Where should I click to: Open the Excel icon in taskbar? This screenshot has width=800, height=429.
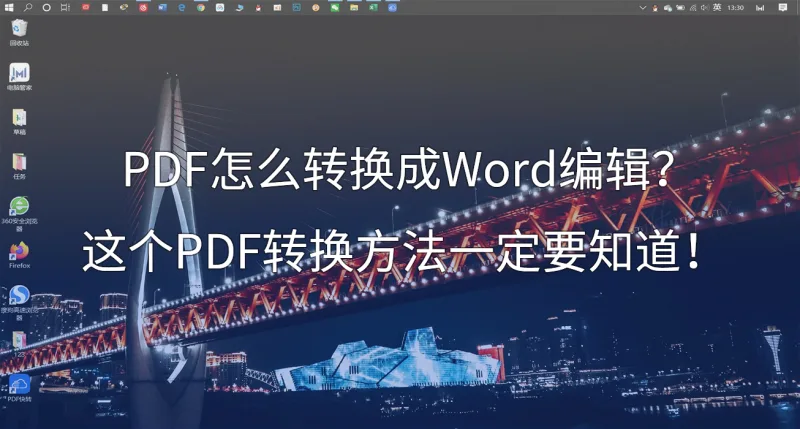[373, 8]
